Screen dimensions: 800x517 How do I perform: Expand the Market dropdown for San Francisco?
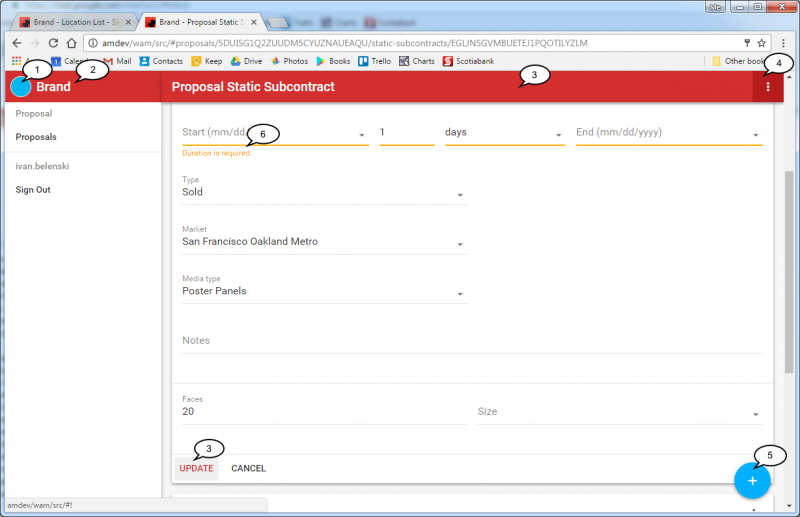tap(459, 243)
